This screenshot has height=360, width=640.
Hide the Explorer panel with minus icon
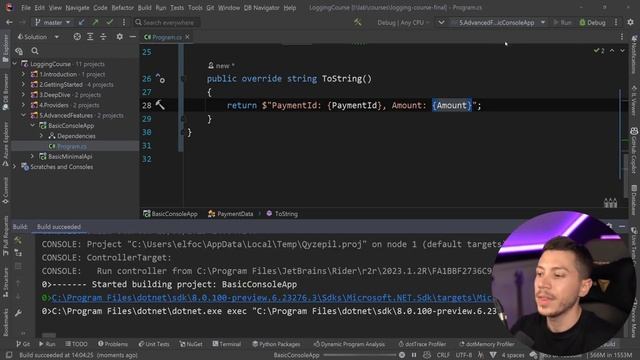[133, 37]
